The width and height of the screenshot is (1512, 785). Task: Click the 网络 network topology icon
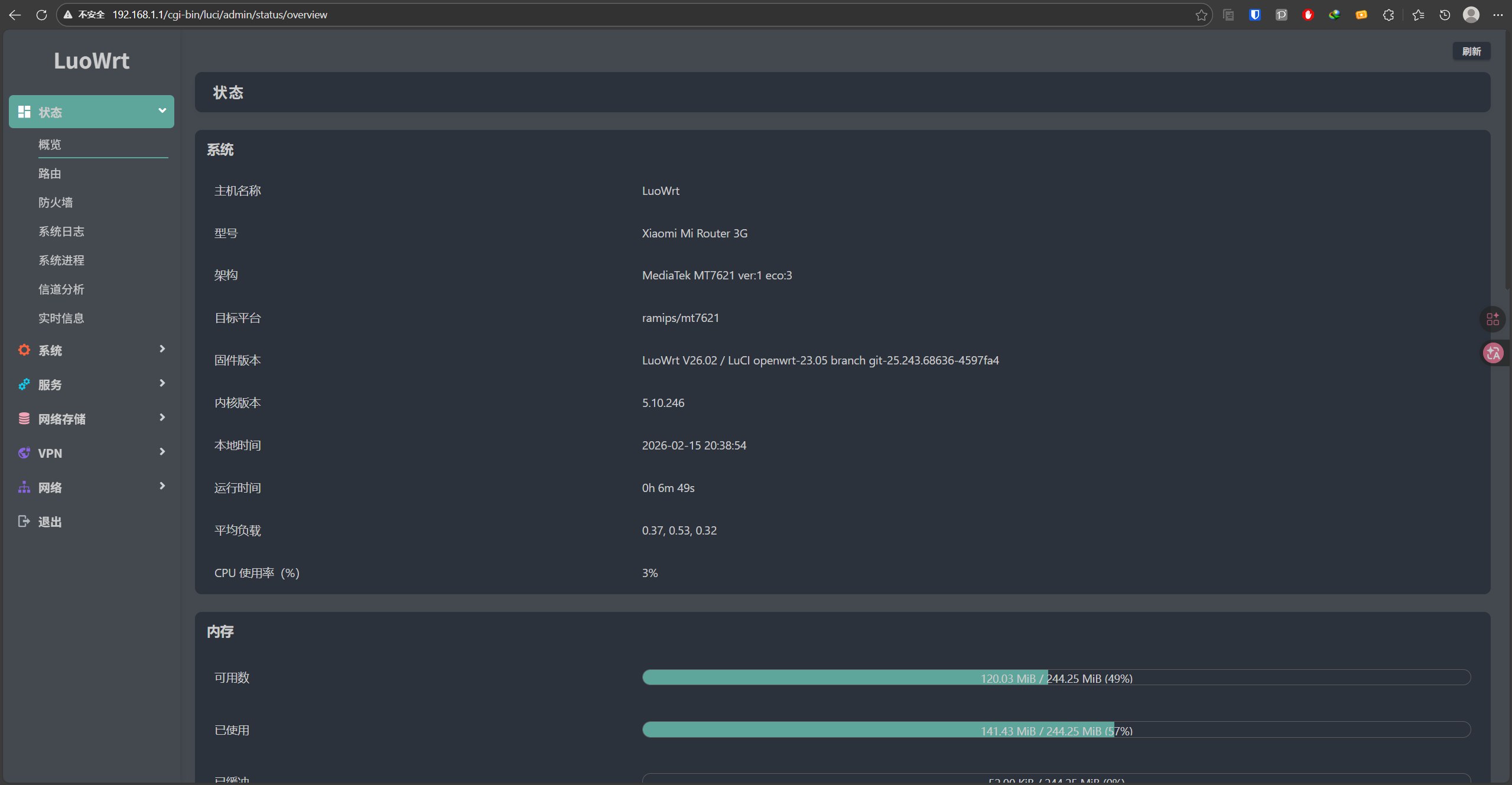24,487
